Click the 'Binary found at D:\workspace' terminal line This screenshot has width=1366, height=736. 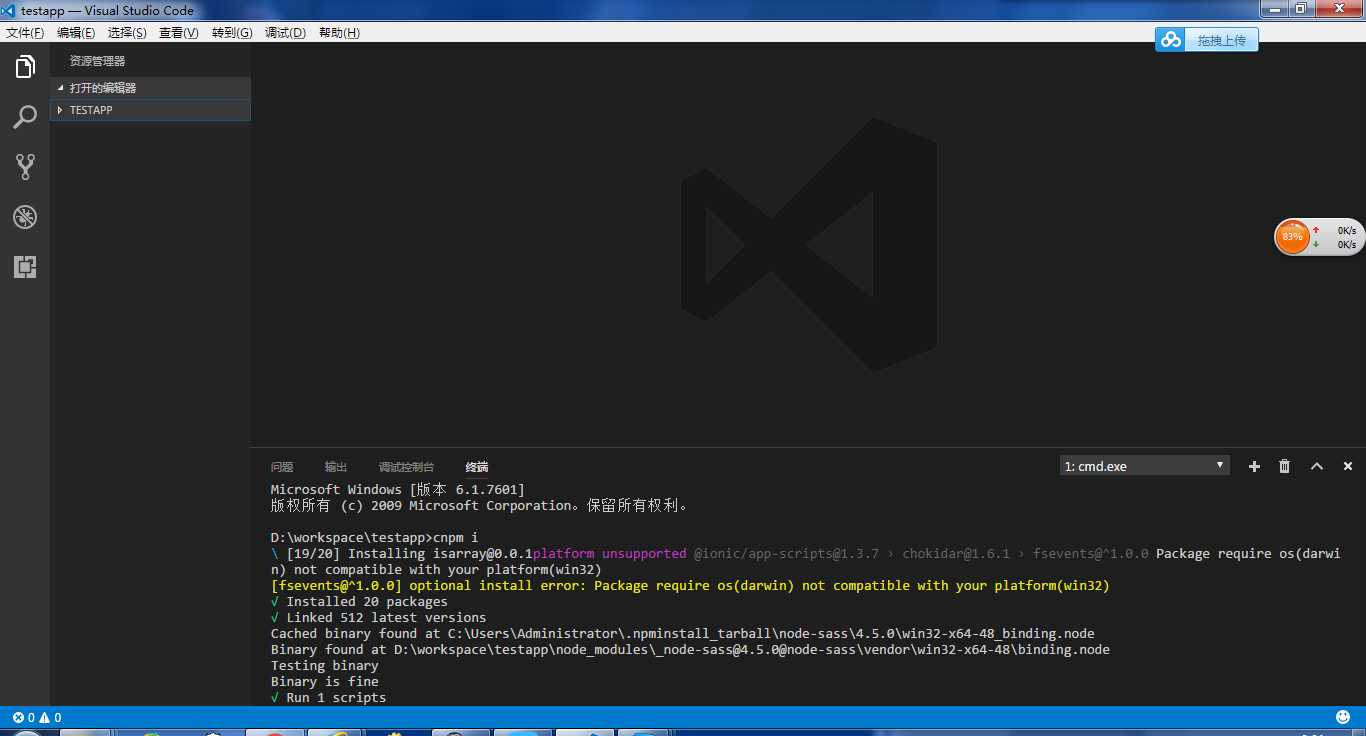point(690,649)
